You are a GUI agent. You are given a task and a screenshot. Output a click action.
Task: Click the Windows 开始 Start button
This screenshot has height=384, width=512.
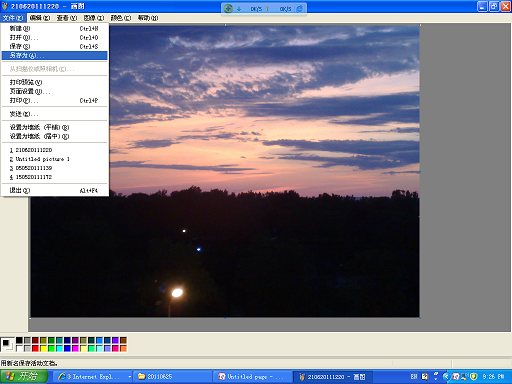[x=24, y=377]
